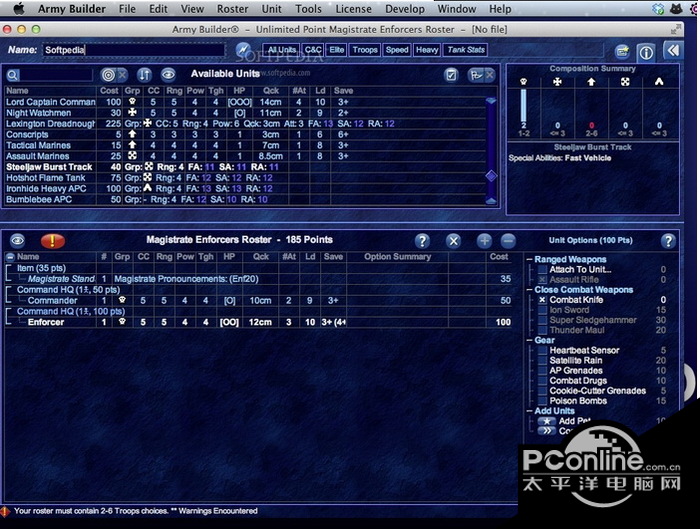Viewport: 700px width, 529px height.
Task: Click the Available Units search field
Action: pyautogui.click(x=56, y=75)
